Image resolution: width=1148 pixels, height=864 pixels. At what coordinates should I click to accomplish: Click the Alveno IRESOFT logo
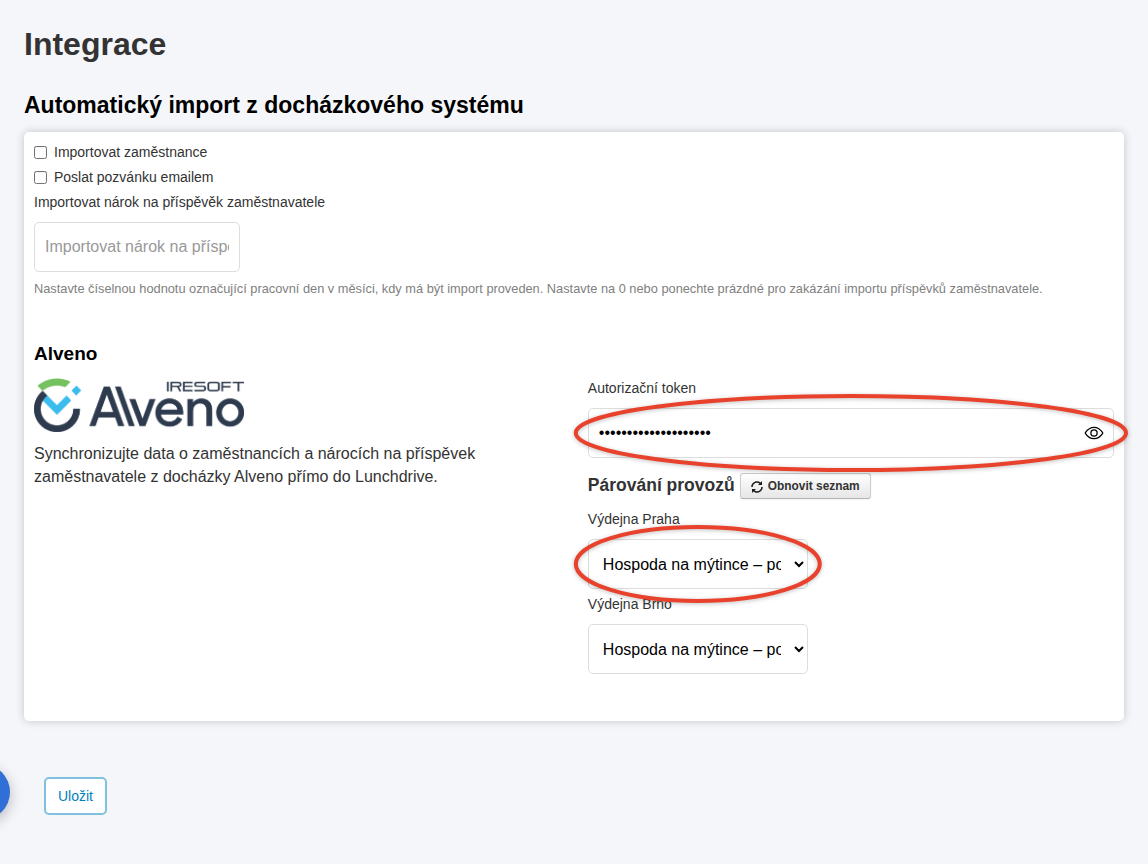pyautogui.click(x=139, y=405)
